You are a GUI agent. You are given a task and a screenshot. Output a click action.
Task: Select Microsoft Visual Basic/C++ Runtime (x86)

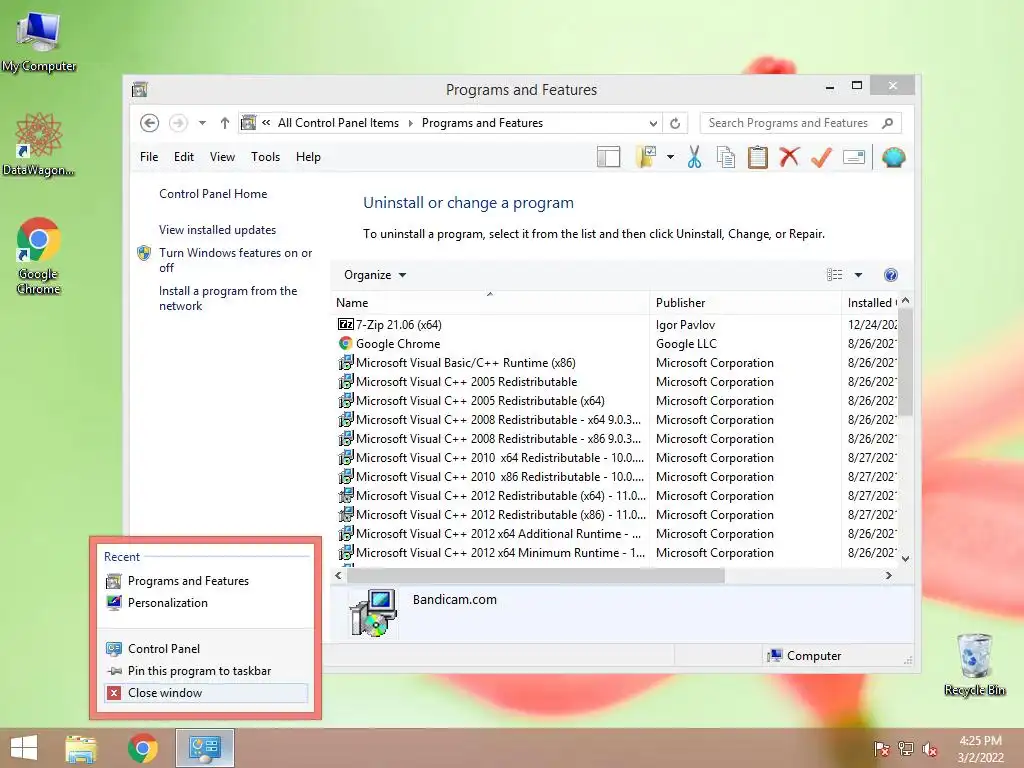[x=466, y=362]
